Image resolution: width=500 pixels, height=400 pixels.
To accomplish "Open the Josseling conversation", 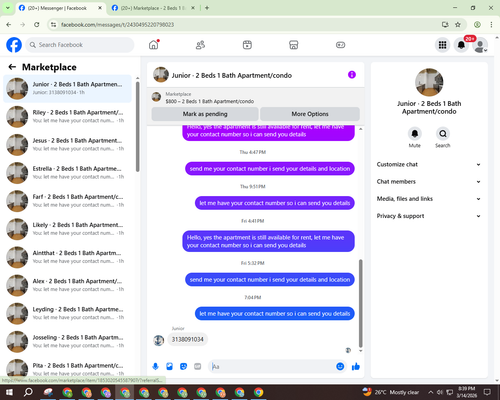I will (67, 342).
